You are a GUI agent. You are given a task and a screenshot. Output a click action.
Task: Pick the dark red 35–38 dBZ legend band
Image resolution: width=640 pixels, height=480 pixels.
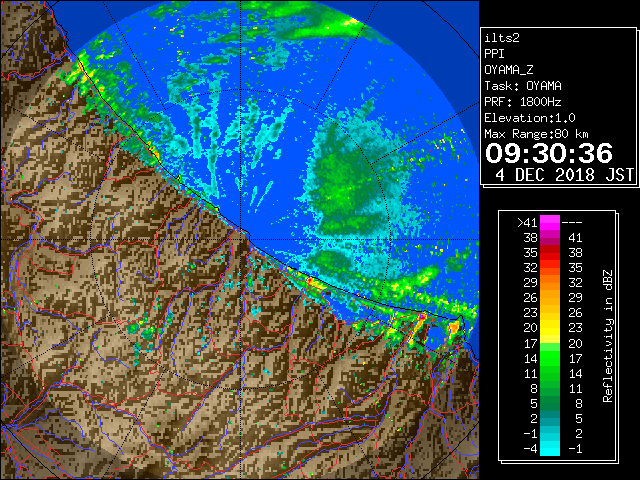tap(550, 253)
